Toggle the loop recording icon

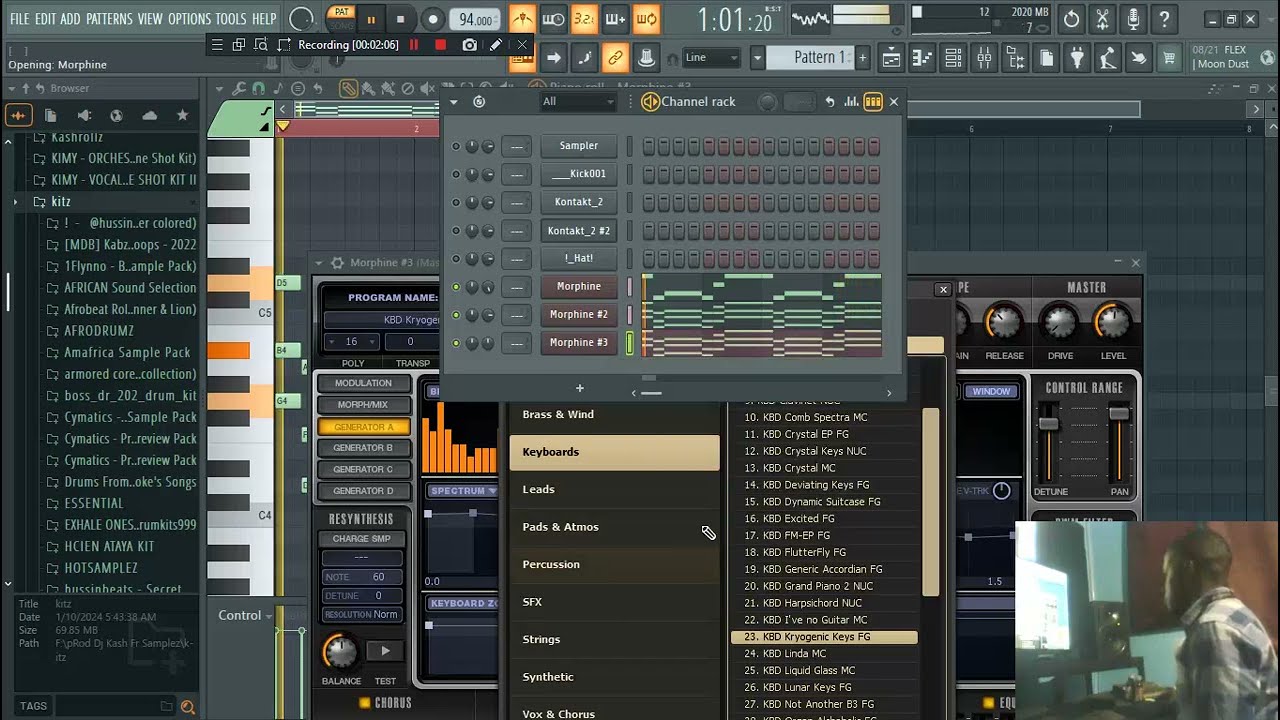[646, 19]
